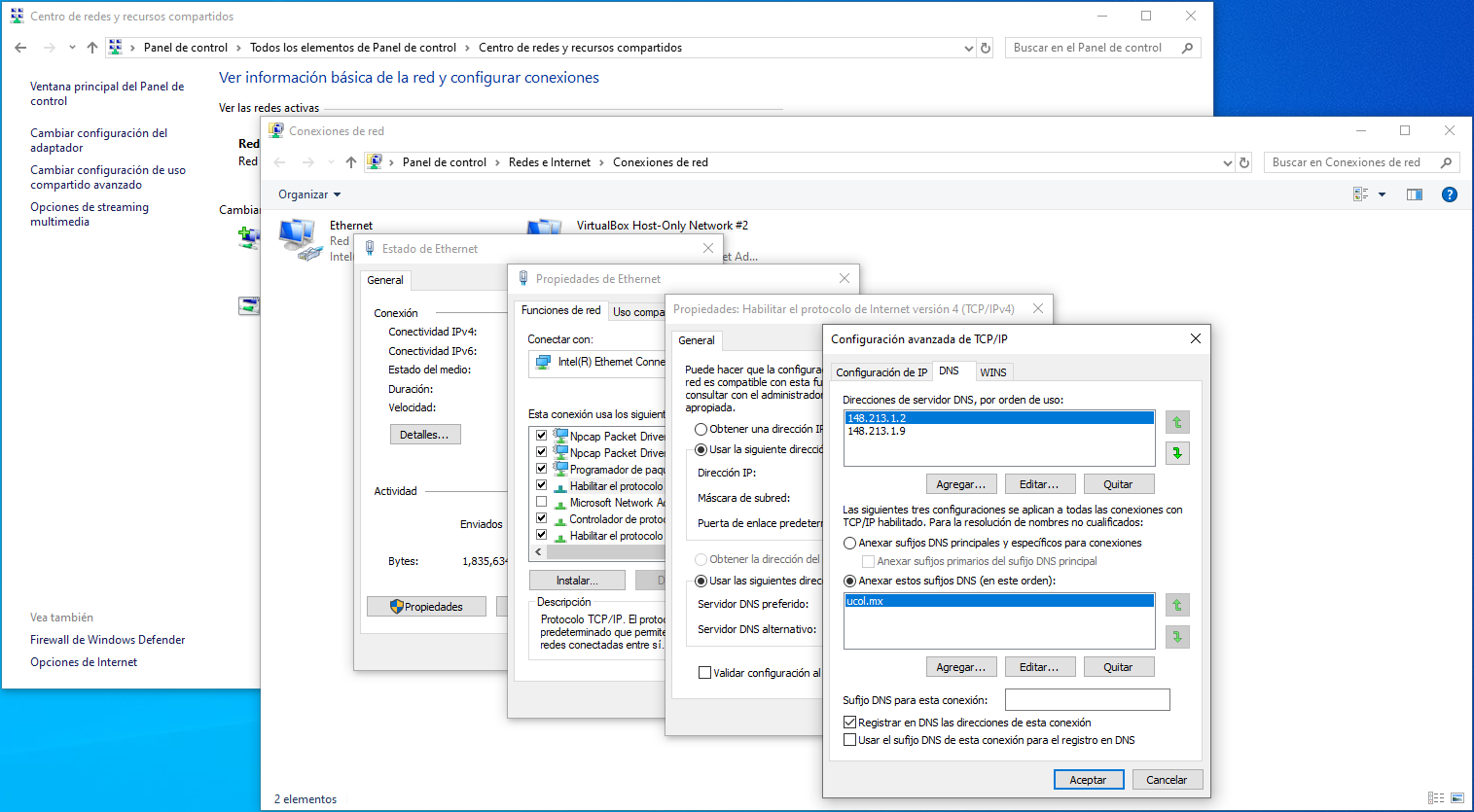Click the Aceptar button
1474x812 pixels.
pyautogui.click(x=1088, y=780)
